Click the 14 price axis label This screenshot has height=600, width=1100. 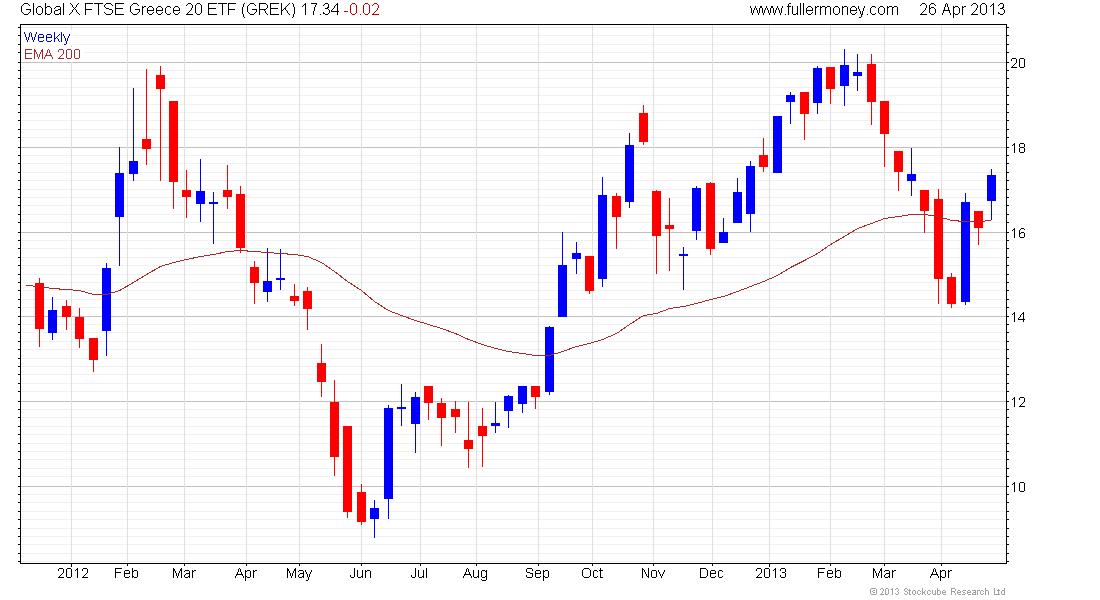click(1017, 317)
